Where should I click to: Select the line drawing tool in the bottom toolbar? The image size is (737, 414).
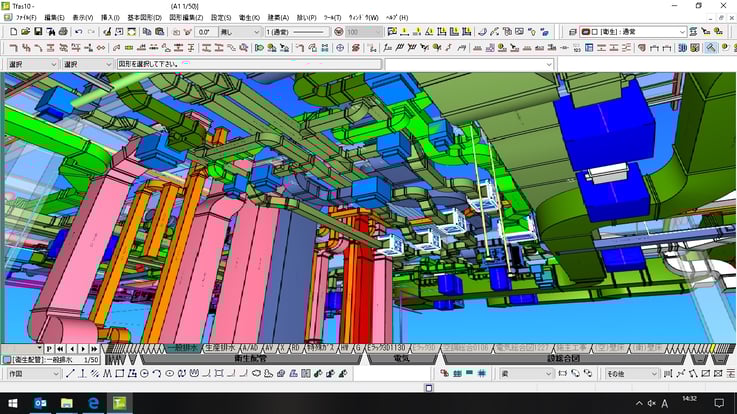[x=69, y=374]
